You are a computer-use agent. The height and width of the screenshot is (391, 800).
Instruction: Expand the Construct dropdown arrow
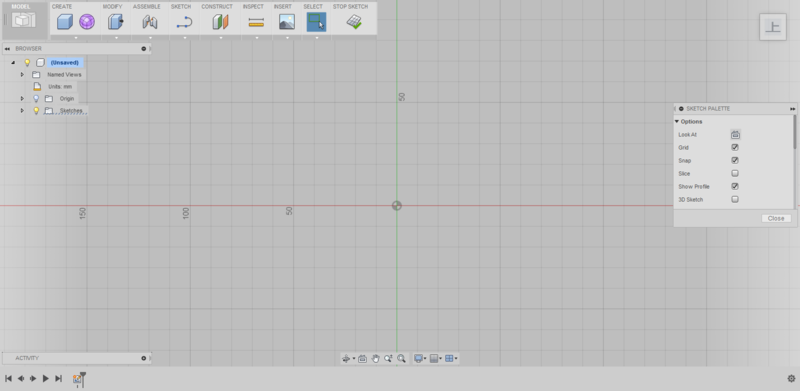[x=221, y=38]
